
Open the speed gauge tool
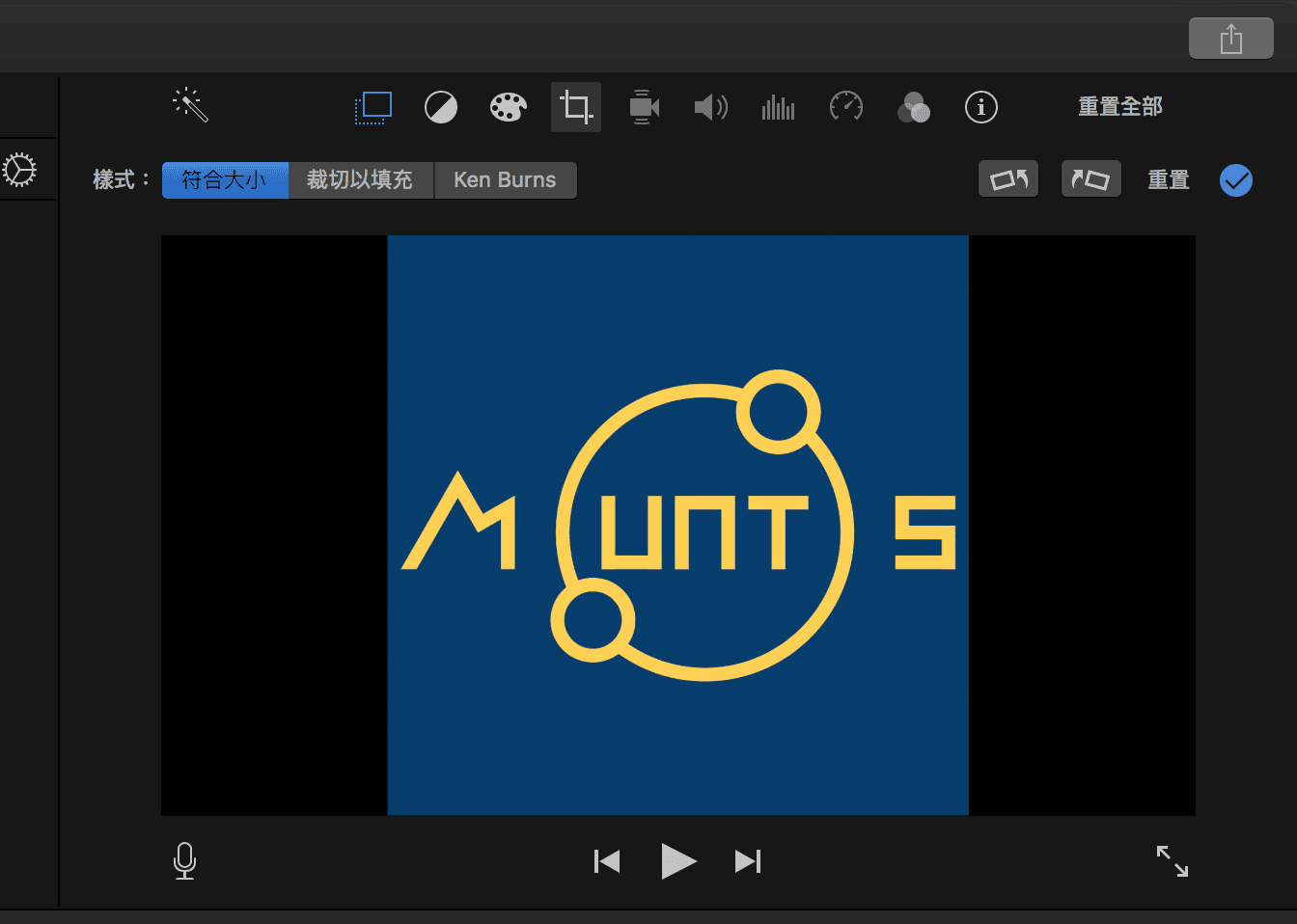[846, 106]
